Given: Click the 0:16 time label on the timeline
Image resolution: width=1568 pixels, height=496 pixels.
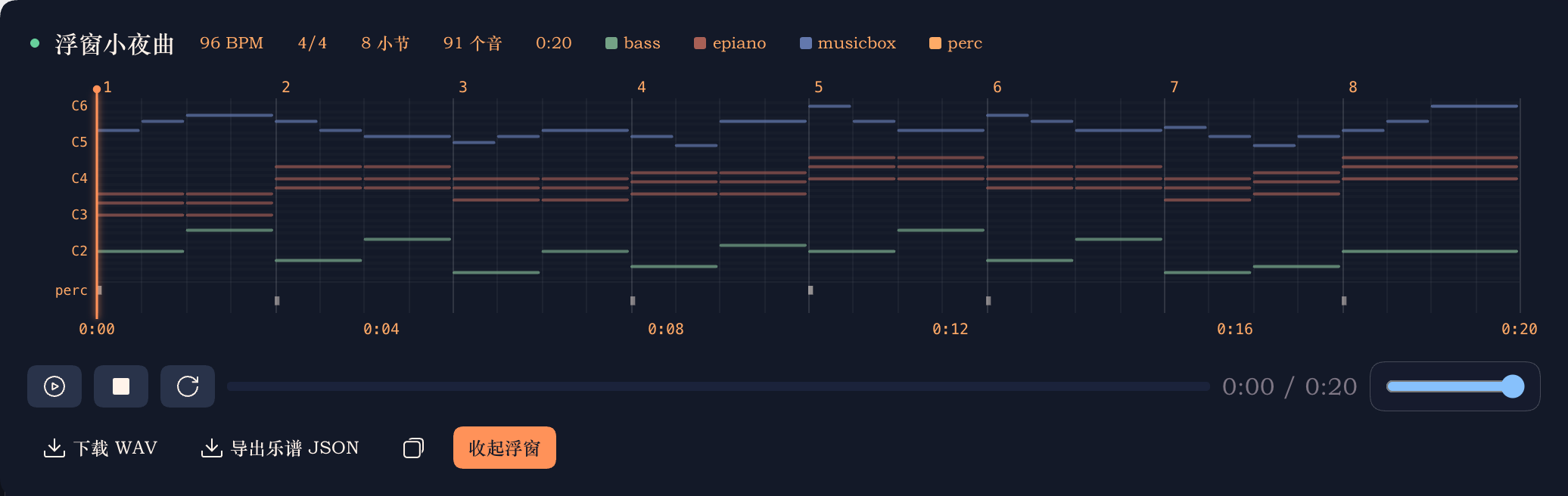Looking at the screenshot, I should pyautogui.click(x=1235, y=329).
